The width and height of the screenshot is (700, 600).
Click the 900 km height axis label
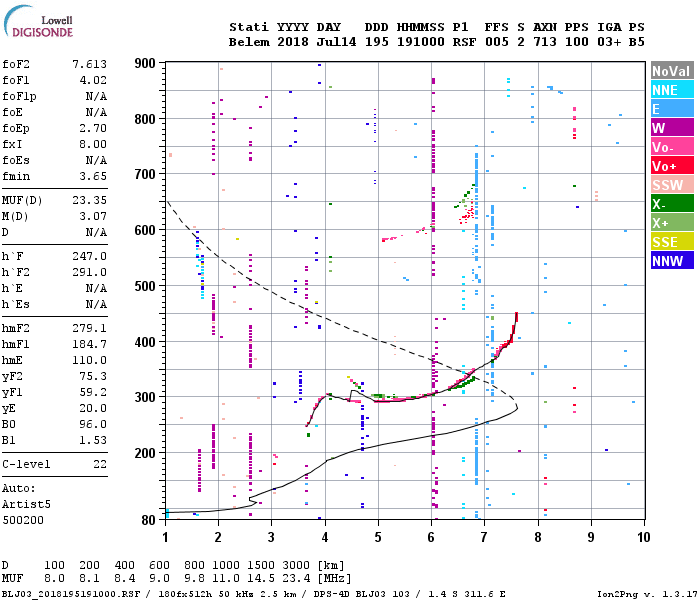pos(145,63)
